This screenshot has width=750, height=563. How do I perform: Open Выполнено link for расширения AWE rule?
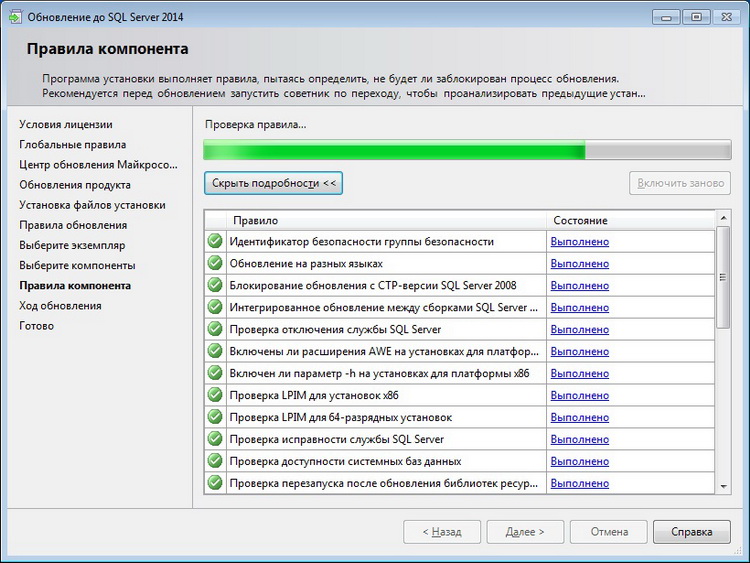click(x=580, y=352)
